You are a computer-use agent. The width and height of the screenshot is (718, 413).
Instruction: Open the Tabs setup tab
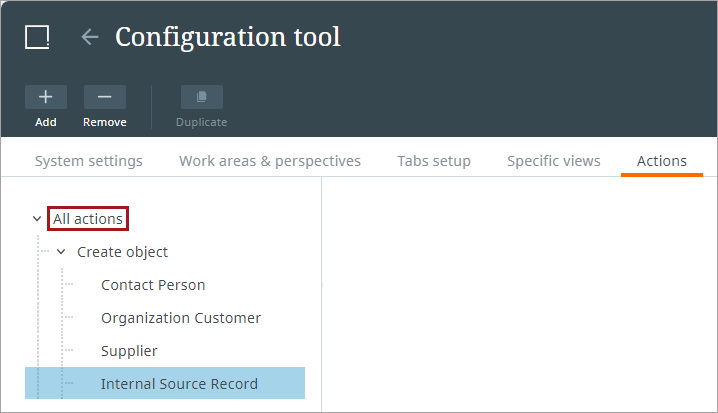[434, 161]
